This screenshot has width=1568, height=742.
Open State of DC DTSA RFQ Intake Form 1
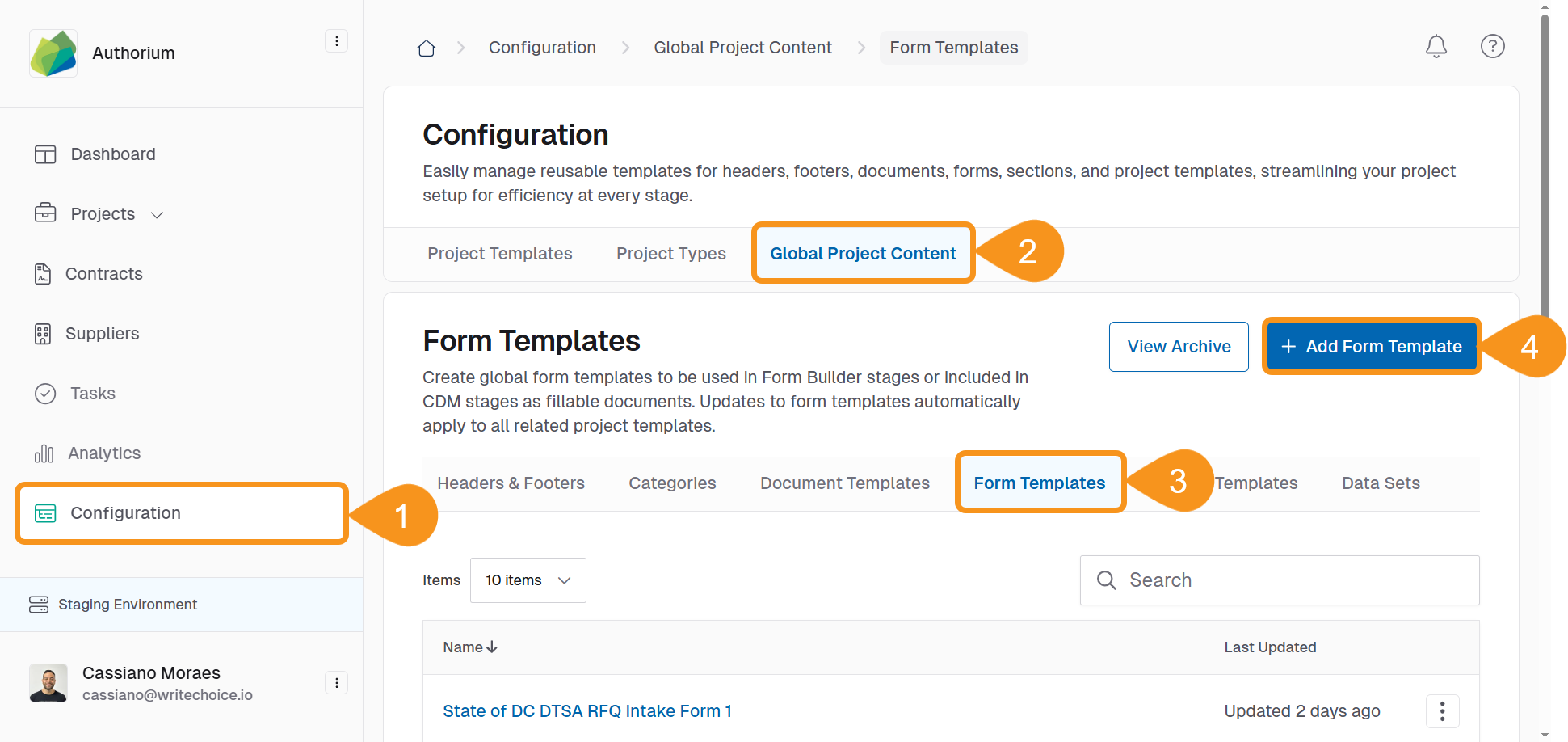pyautogui.click(x=587, y=710)
